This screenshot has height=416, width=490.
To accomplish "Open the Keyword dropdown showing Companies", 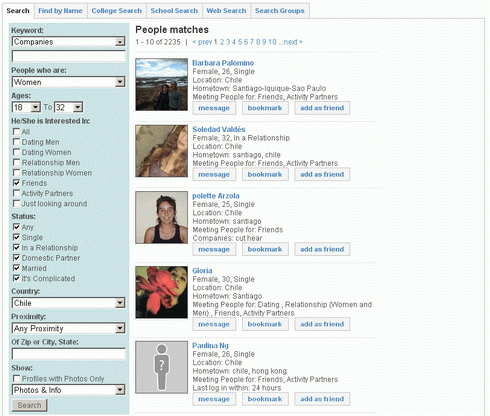I will click(x=69, y=42).
